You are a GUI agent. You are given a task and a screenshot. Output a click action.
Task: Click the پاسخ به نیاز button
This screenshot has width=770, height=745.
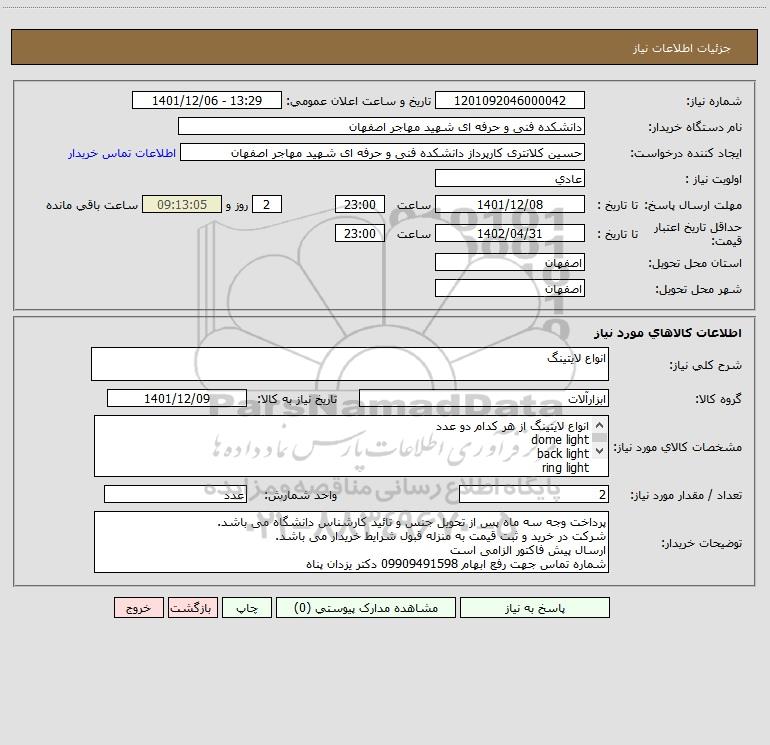[535, 607]
